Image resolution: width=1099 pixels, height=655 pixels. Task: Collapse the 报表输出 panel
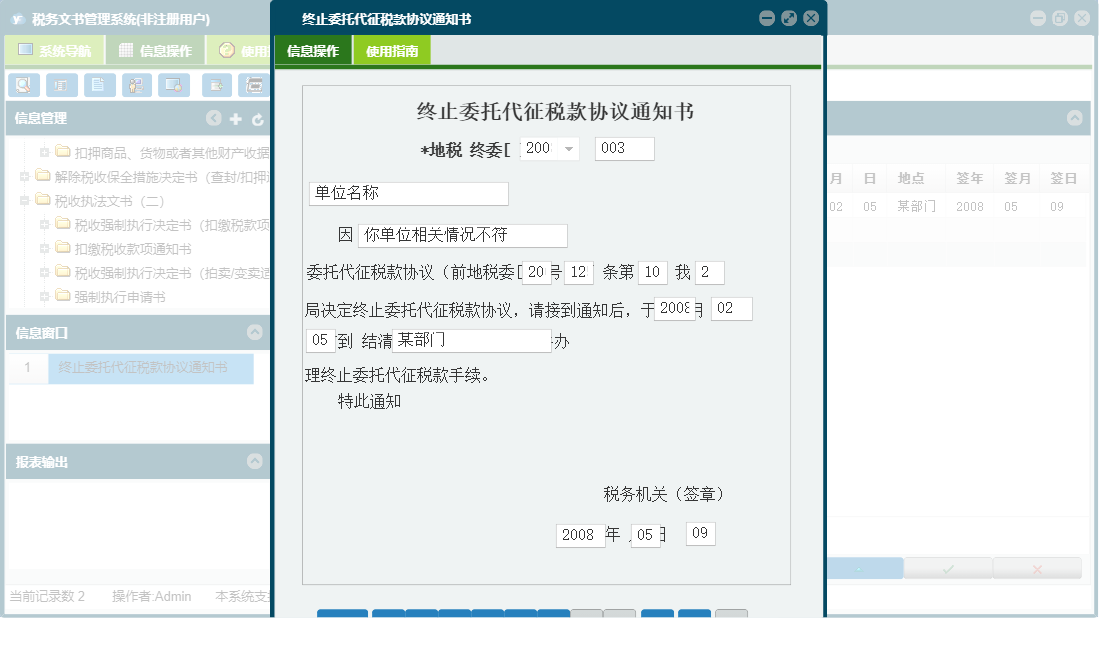pos(254,461)
